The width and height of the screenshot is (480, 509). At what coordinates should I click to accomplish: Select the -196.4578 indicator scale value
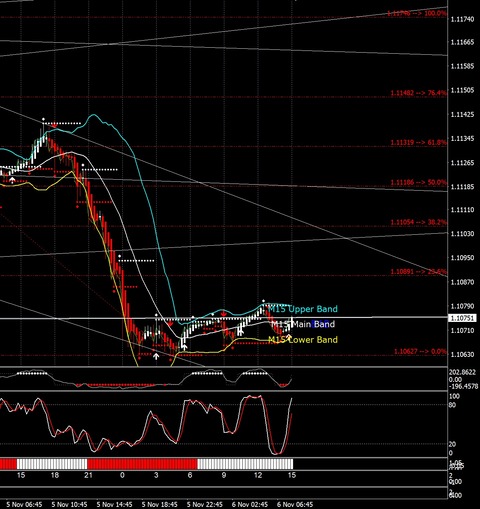(x=464, y=386)
